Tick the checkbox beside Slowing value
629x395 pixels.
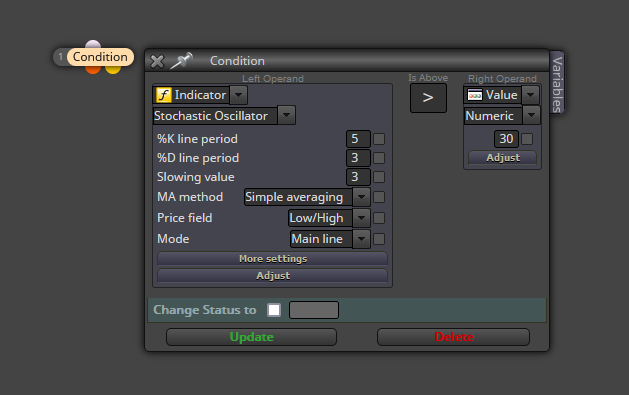tap(379, 177)
